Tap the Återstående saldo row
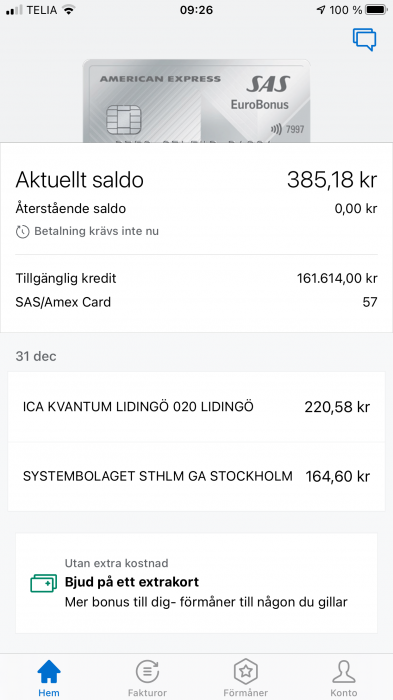The width and height of the screenshot is (393, 700). (196, 208)
